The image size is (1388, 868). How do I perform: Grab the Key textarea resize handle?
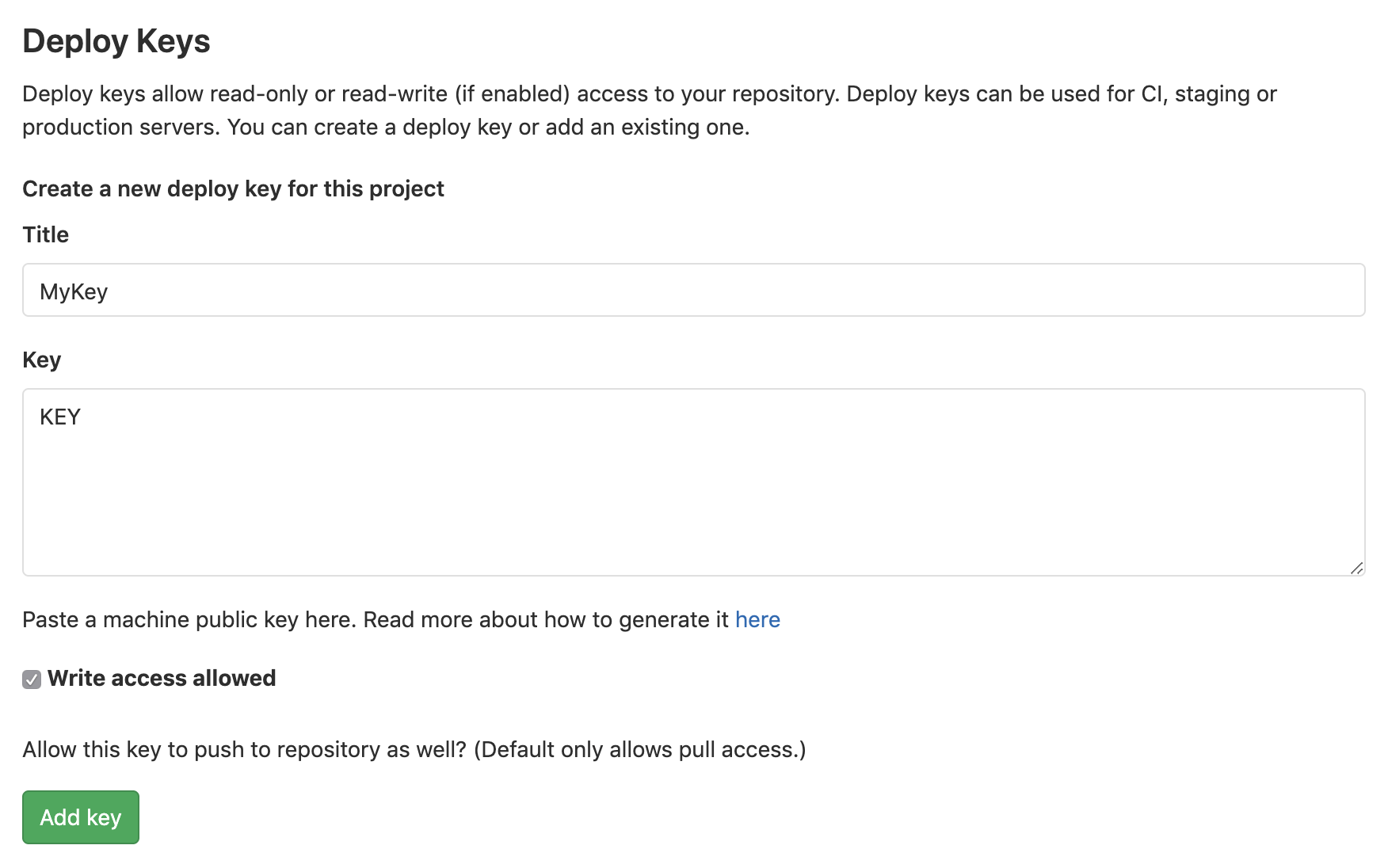tap(1356, 567)
